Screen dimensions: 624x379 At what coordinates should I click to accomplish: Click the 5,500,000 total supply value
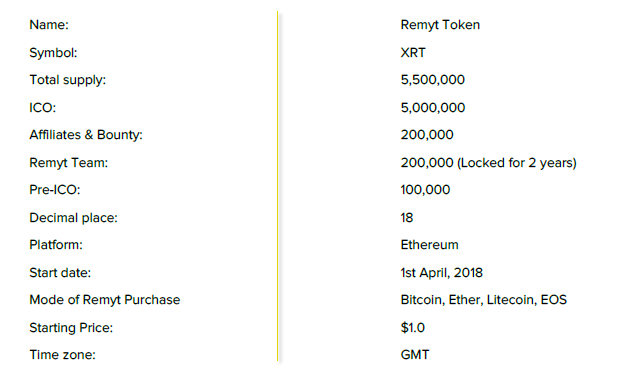433,80
